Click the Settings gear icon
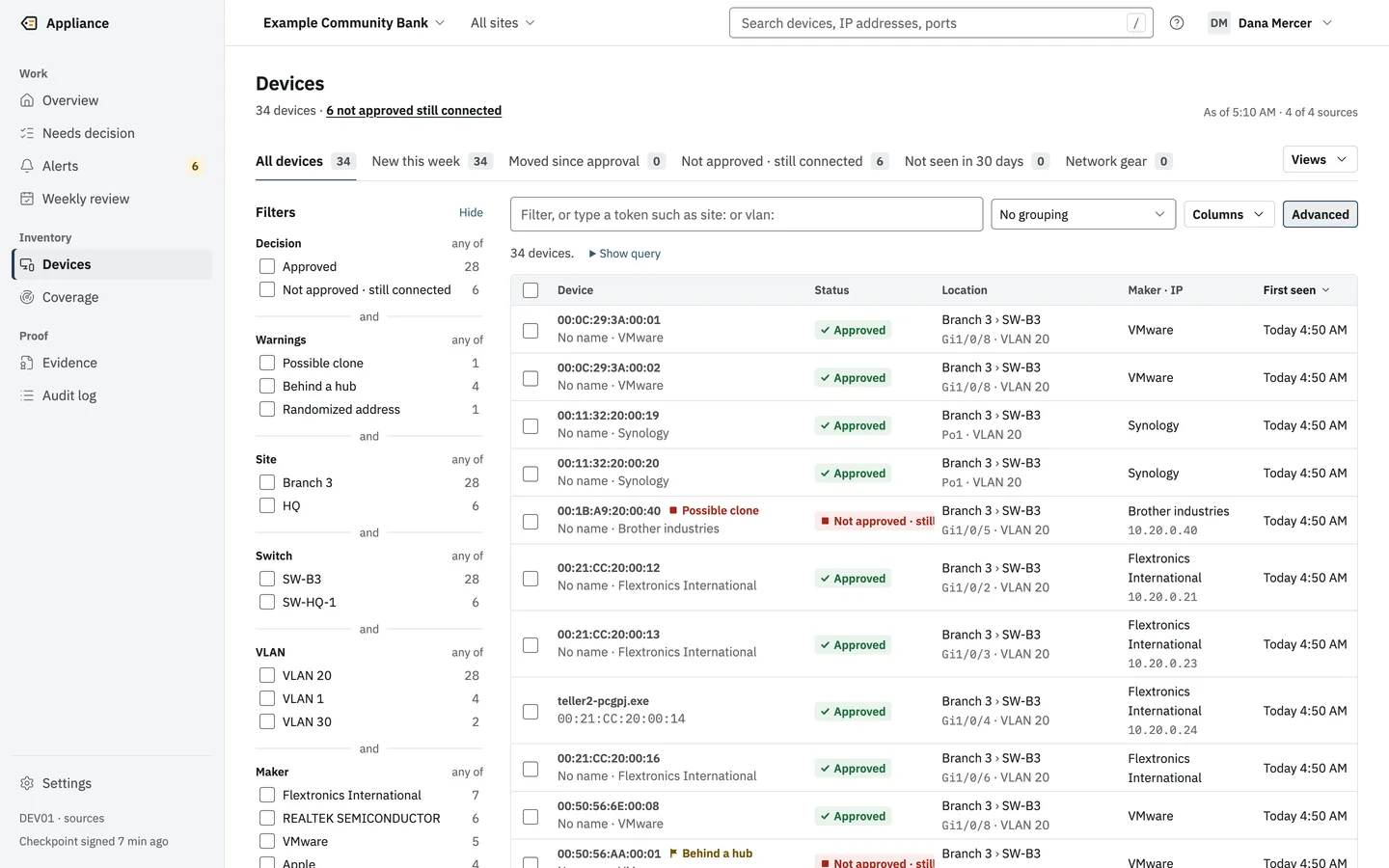 [27, 783]
